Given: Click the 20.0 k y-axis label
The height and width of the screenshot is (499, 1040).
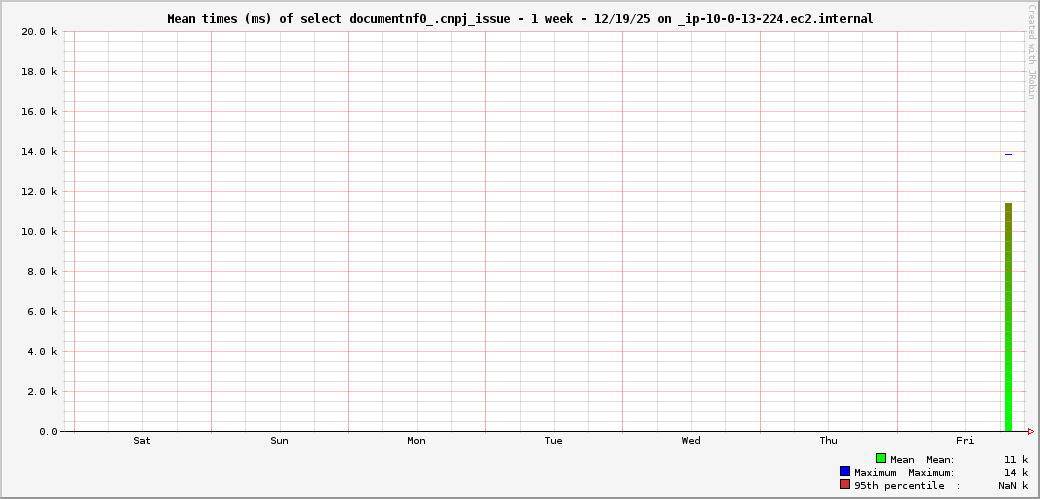Looking at the screenshot, I should pyautogui.click(x=41, y=32).
